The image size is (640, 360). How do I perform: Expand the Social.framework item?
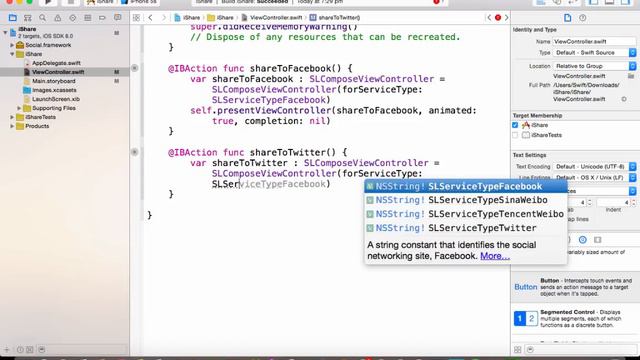click(x=12, y=45)
